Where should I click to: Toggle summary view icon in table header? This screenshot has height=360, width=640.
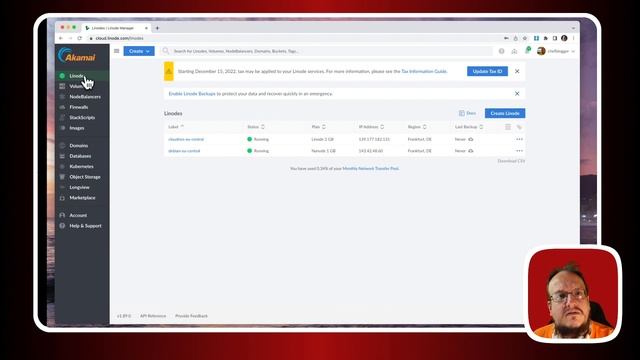tap(508, 127)
